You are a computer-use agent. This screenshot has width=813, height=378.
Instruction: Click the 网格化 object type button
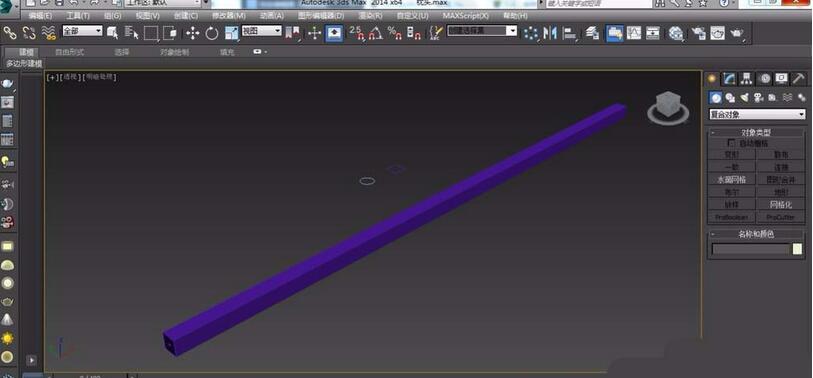[x=781, y=205]
